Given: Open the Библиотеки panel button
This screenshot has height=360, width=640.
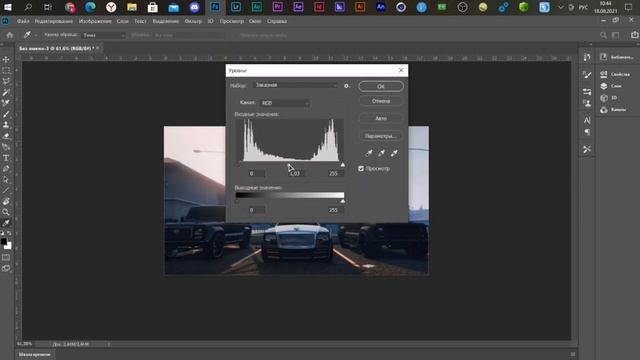Looking at the screenshot, I should coord(616,57).
